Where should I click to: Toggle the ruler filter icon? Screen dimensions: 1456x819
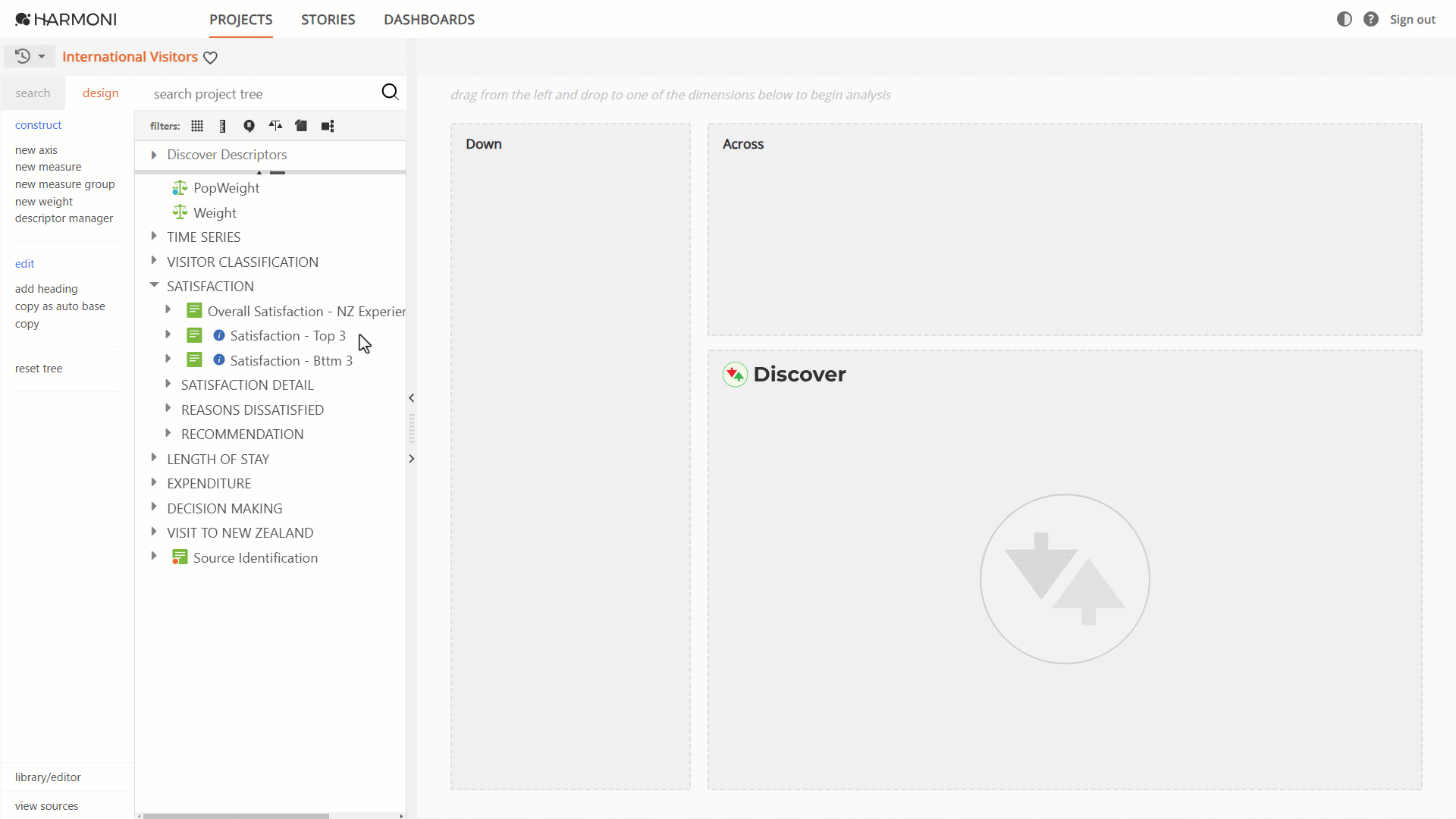(222, 126)
